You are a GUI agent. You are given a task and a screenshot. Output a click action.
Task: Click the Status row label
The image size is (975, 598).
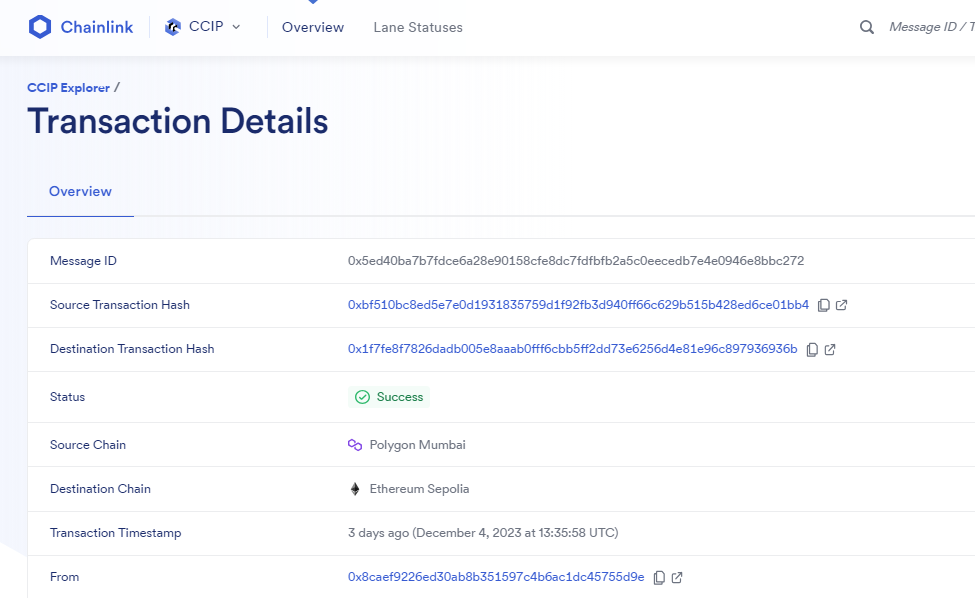point(67,397)
